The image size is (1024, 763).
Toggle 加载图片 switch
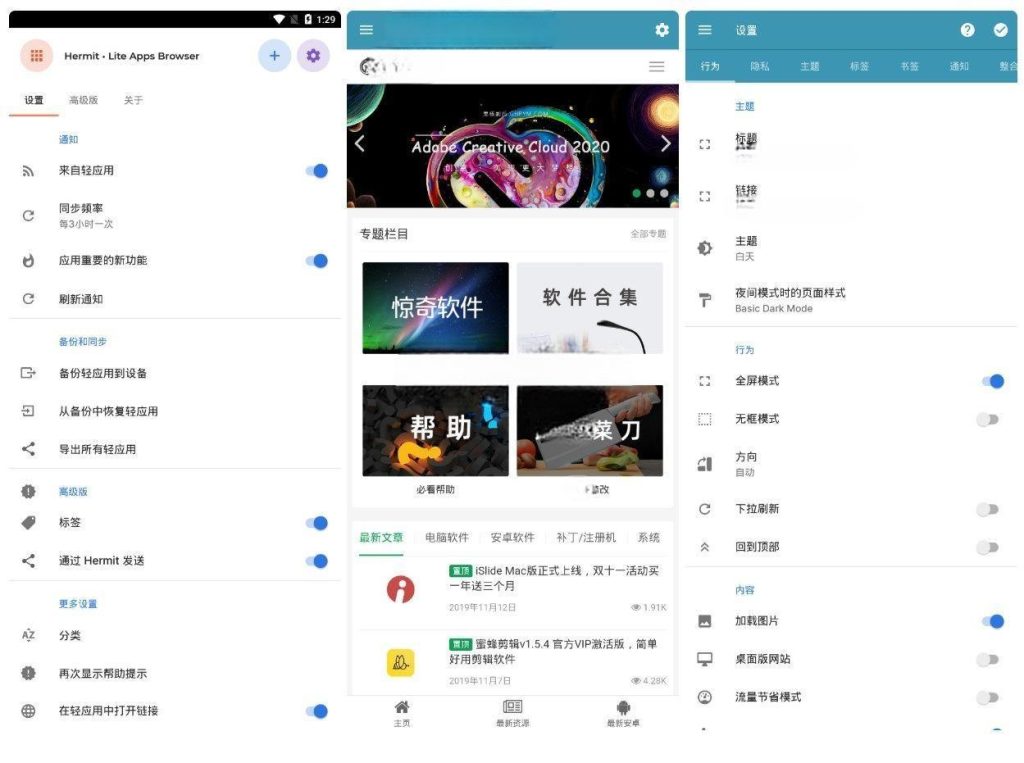[993, 621]
